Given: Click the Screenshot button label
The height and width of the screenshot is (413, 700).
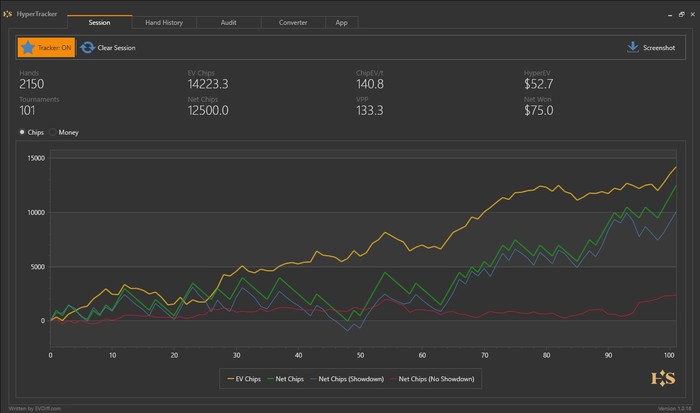Looking at the screenshot, I should (x=659, y=47).
